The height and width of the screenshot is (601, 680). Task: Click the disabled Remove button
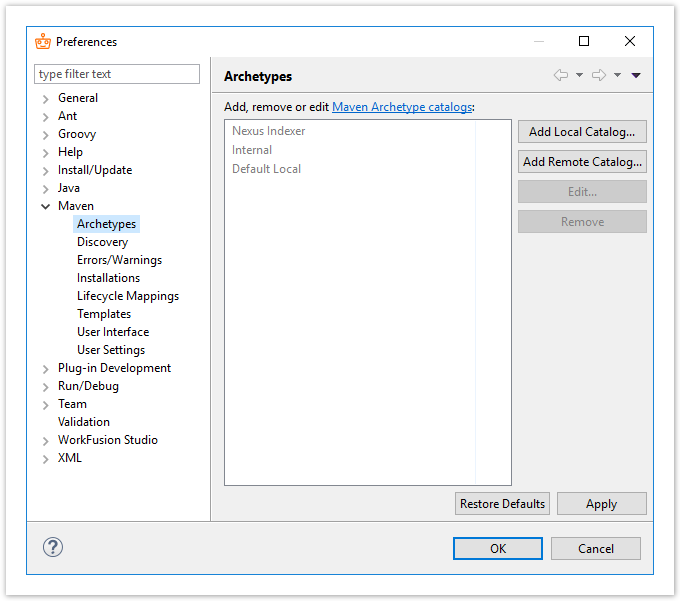pos(582,222)
